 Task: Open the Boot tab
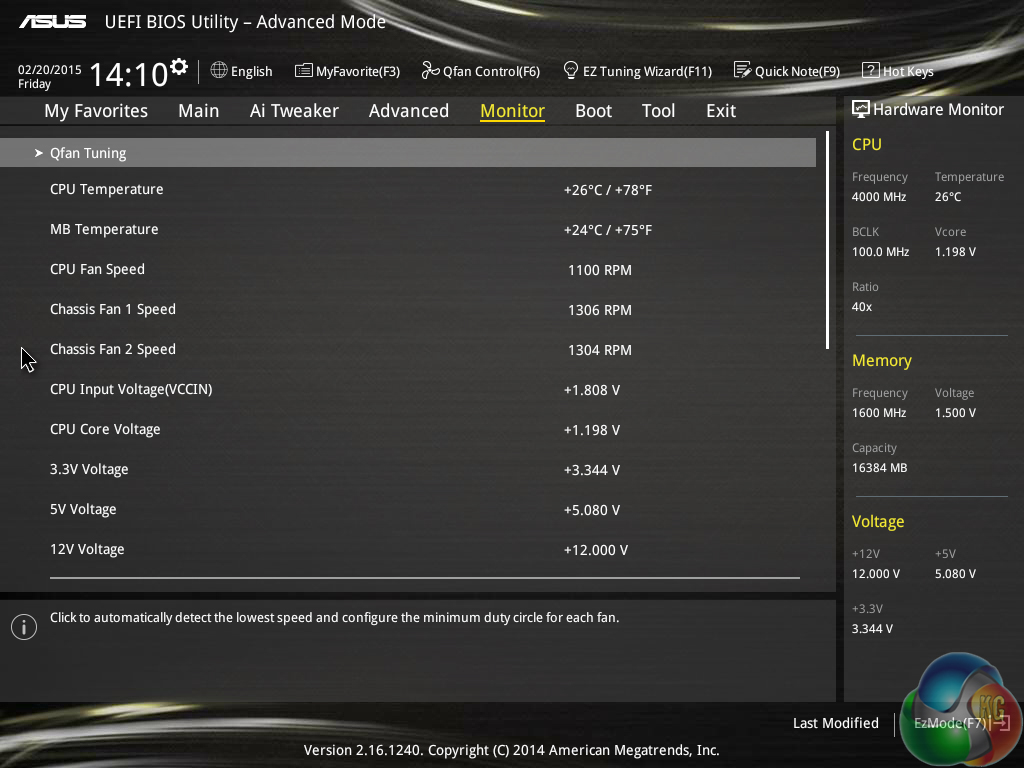[x=594, y=111]
